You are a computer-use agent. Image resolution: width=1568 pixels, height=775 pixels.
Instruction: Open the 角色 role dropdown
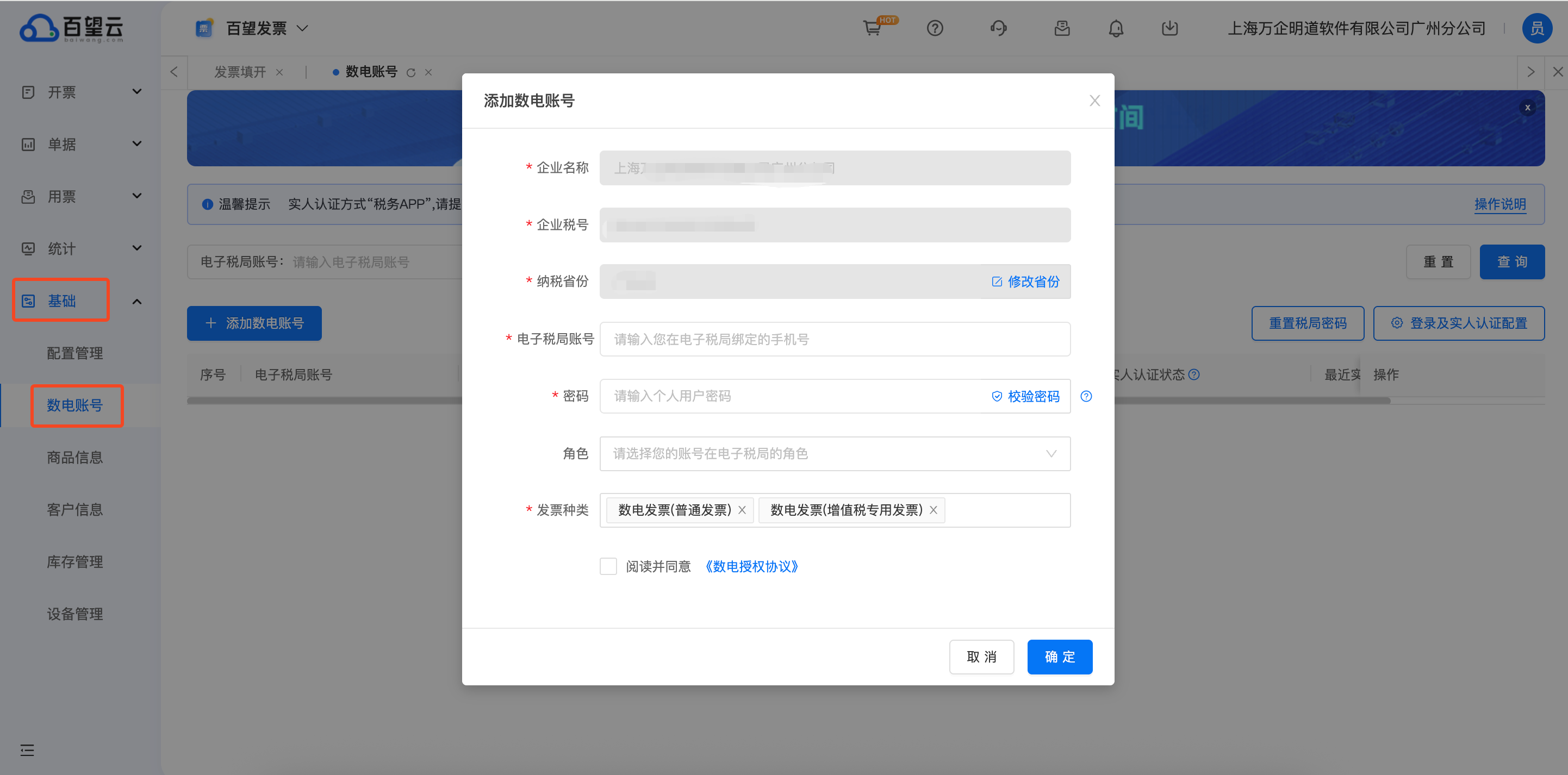tap(835, 453)
